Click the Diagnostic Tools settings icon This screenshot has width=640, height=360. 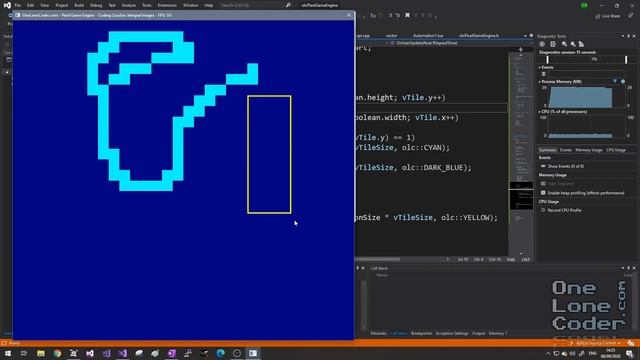point(542,44)
